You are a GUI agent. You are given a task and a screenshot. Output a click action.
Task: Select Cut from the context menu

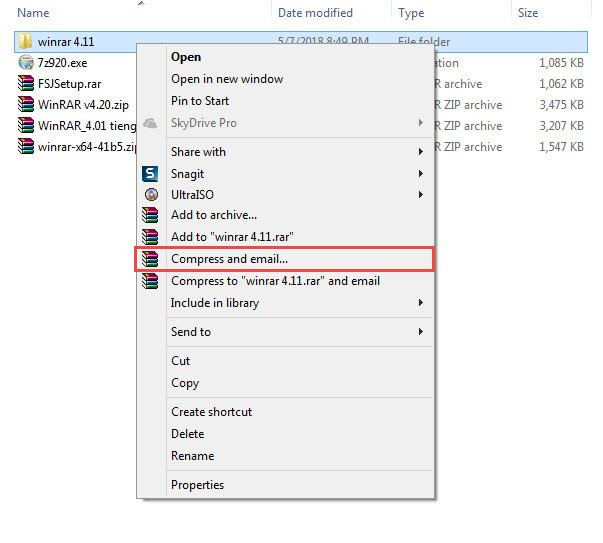(285, 361)
